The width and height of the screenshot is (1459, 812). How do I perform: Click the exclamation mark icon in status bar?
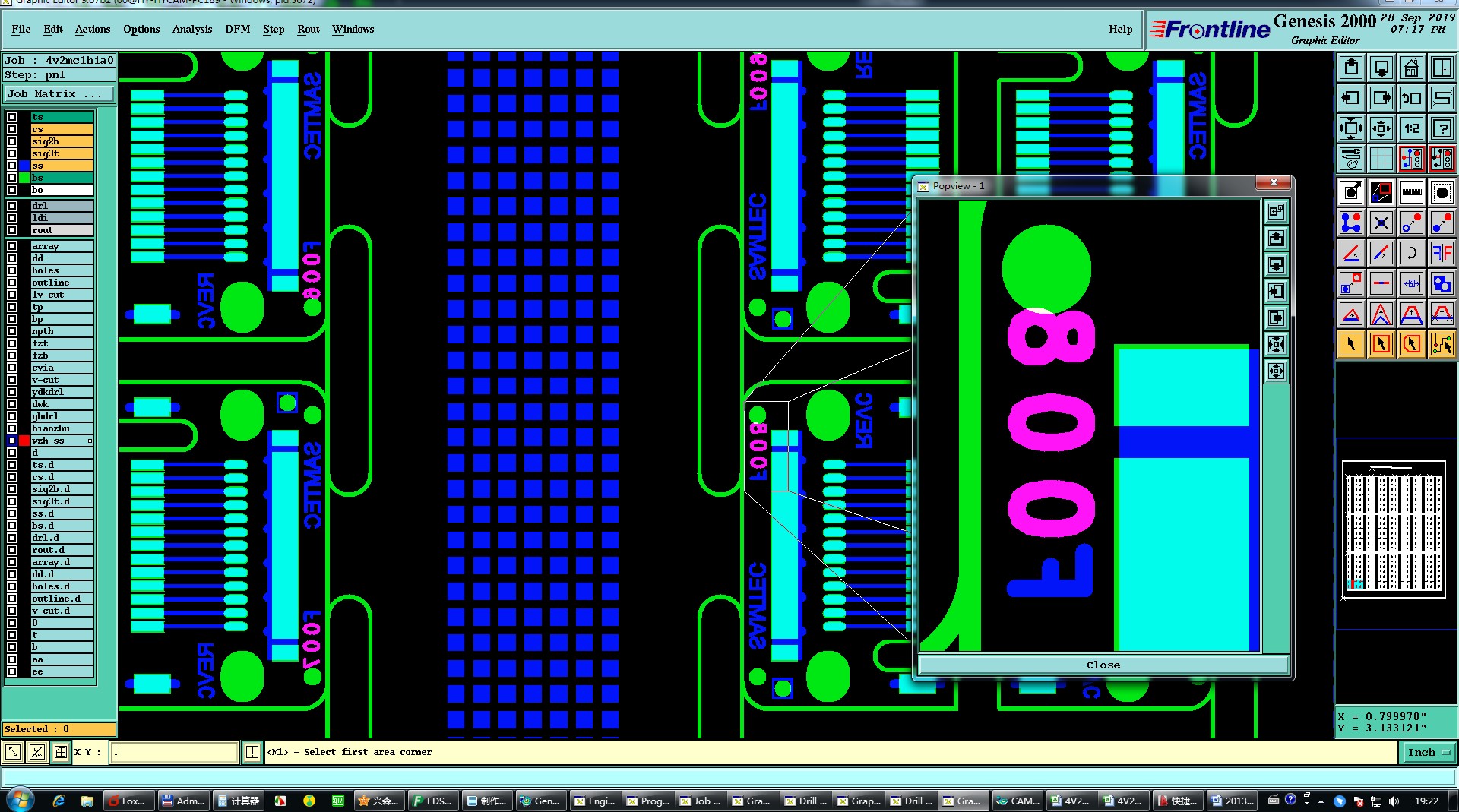(x=252, y=752)
